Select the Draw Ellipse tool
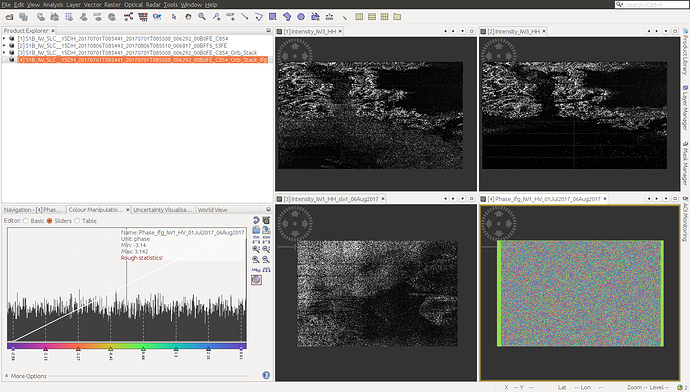Image resolution: width=690 pixels, height=392 pixels. pyautogui.click(x=301, y=17)
